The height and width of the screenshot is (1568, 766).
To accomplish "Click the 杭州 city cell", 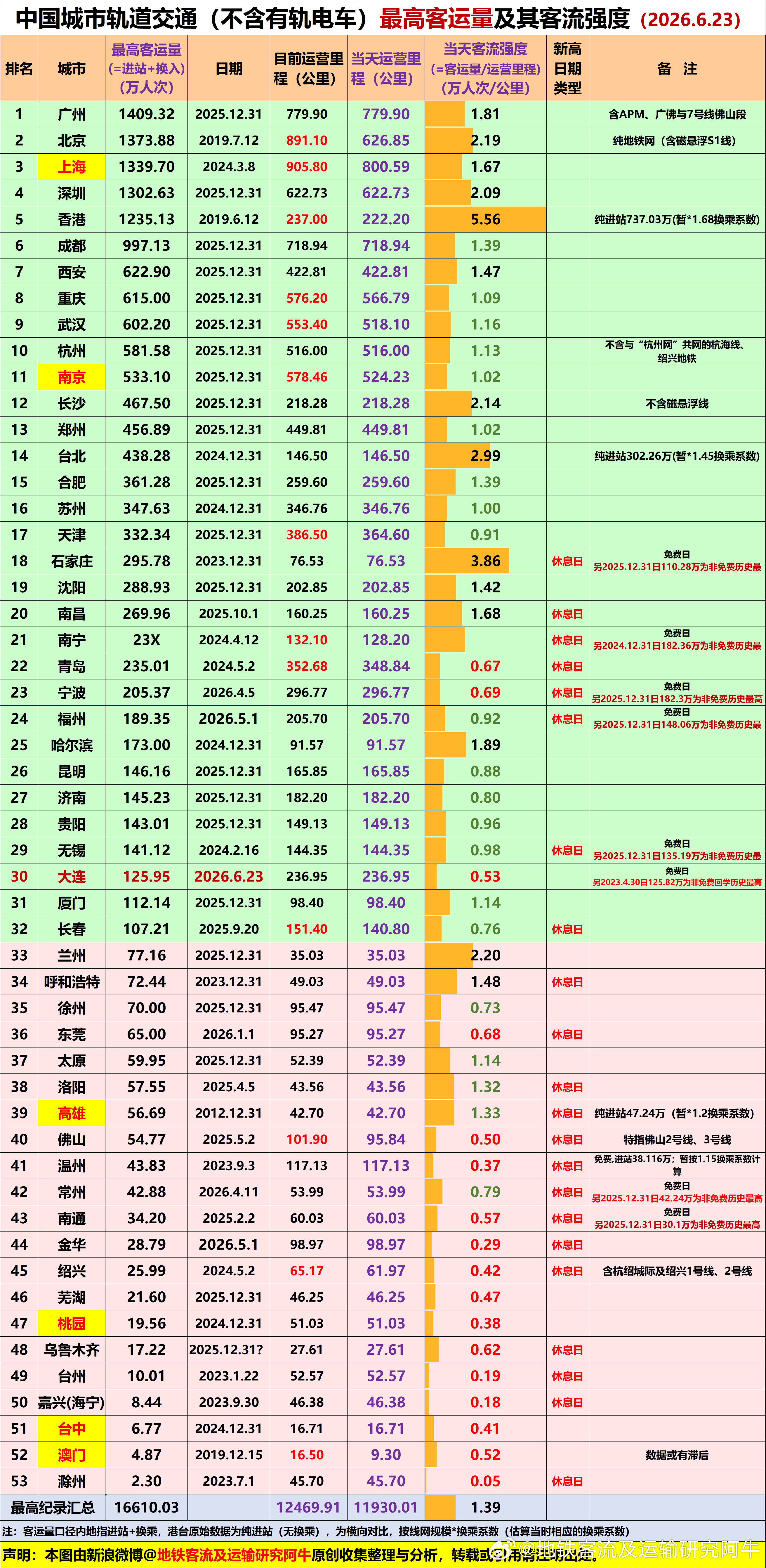I will point(72,351).
